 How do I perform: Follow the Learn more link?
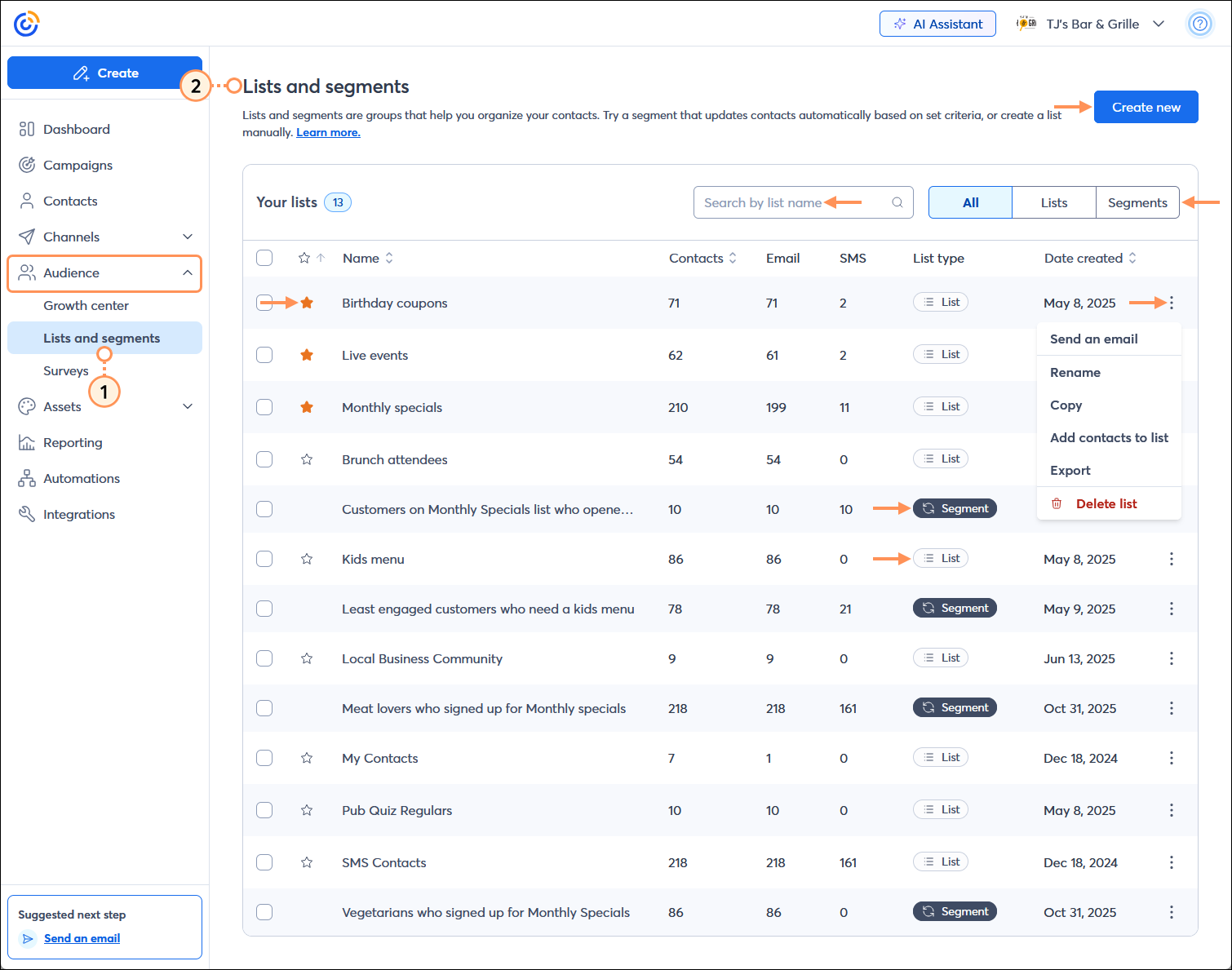pyautogui.click(x=328, y=132)
